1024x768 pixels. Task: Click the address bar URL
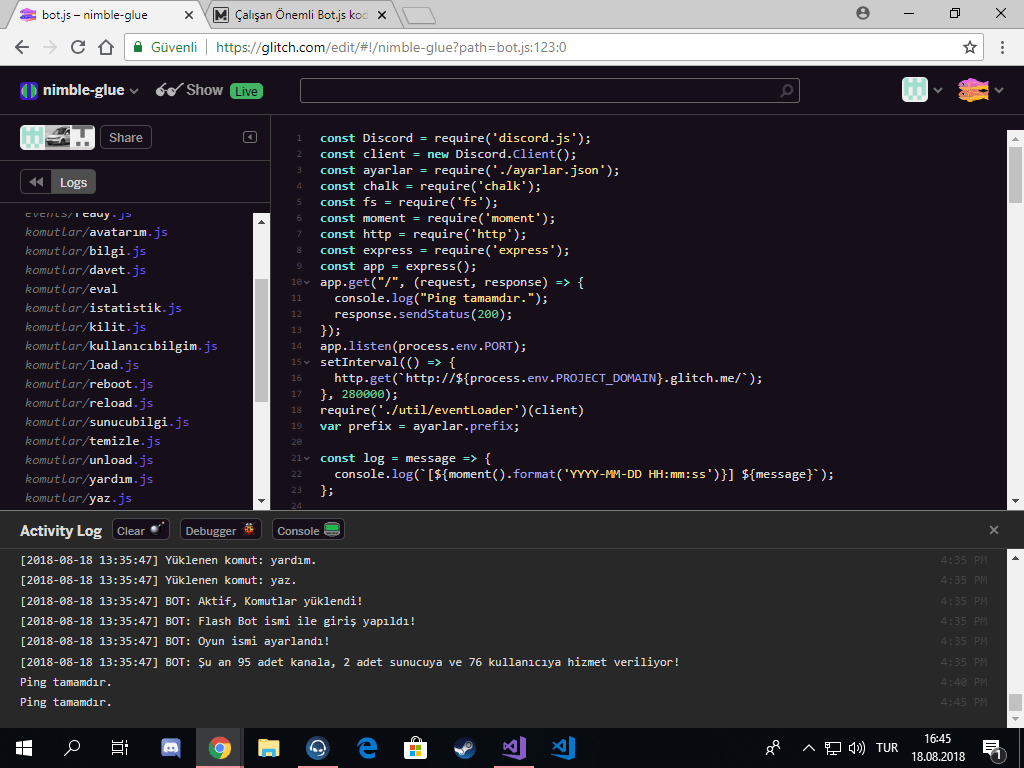click(x=391, y=47)
